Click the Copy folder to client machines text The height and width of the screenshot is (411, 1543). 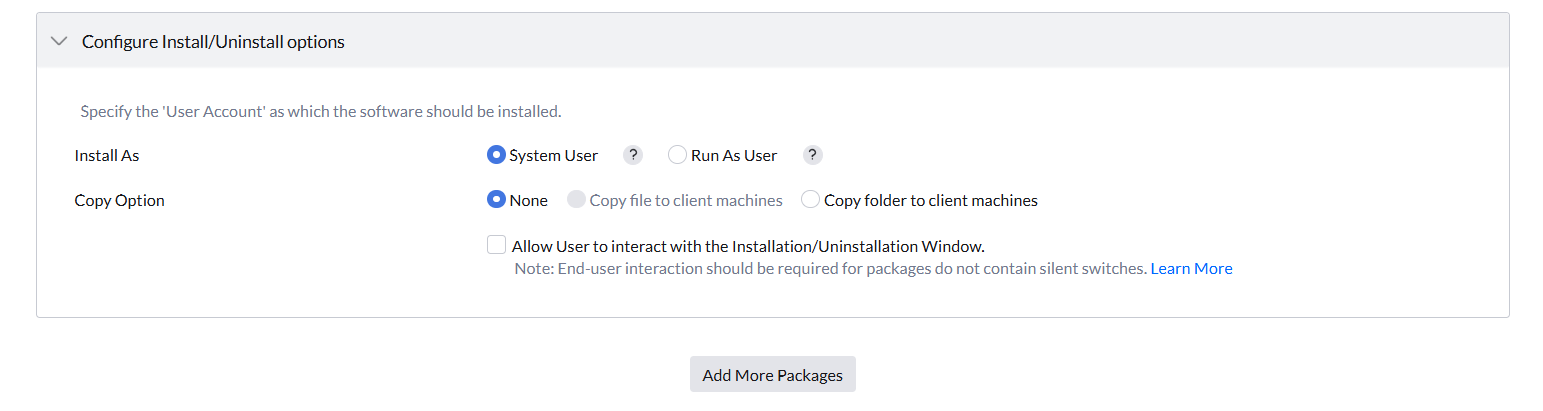[x=930, y=200]
